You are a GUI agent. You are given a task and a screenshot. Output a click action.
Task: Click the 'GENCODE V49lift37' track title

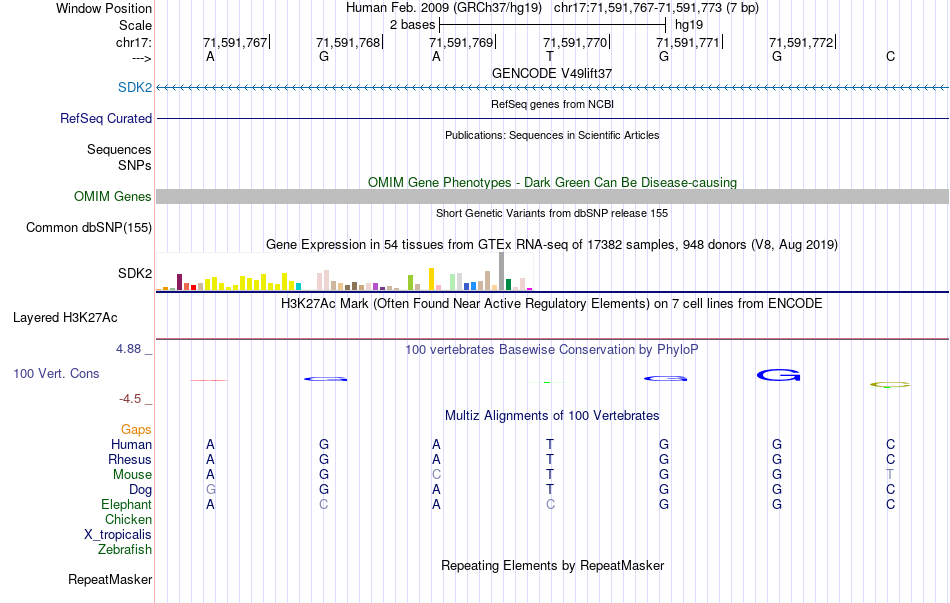pyautogui.click(x=552, y=73)
